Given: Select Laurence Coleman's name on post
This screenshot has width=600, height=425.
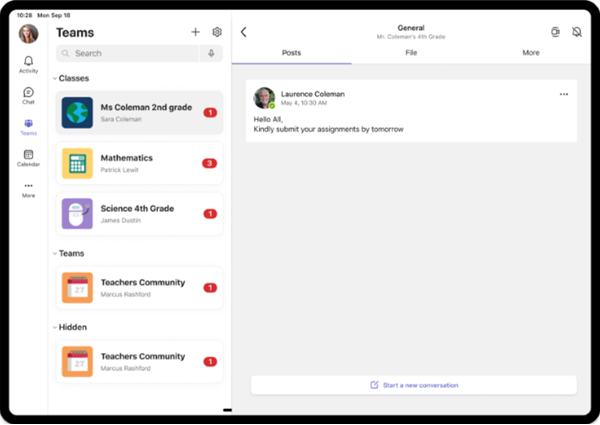Looking at the screenshot, I should pyautogui.click(x=313, y=94).
